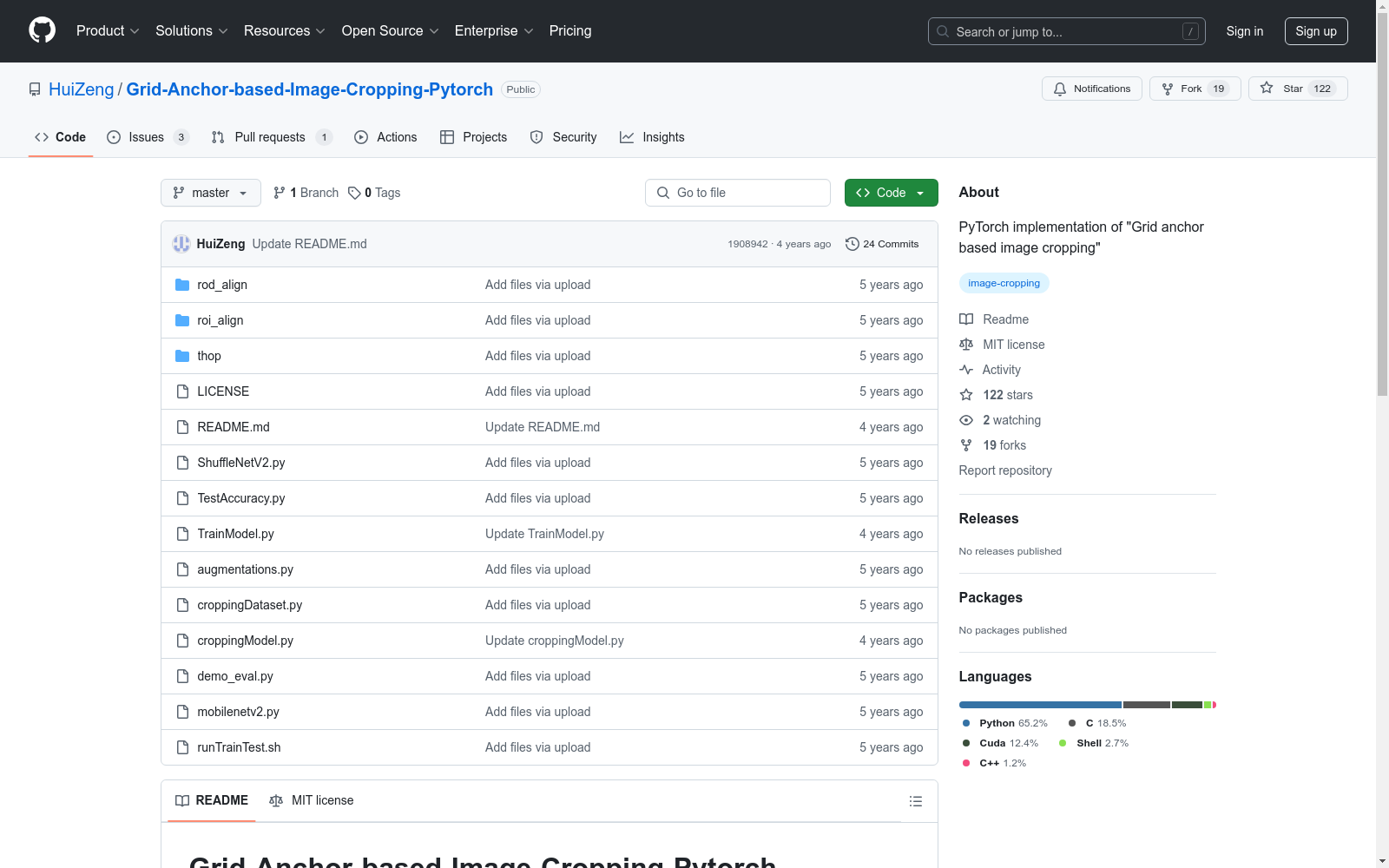Switch to the Pull requests tab

[x=270, y=137]
